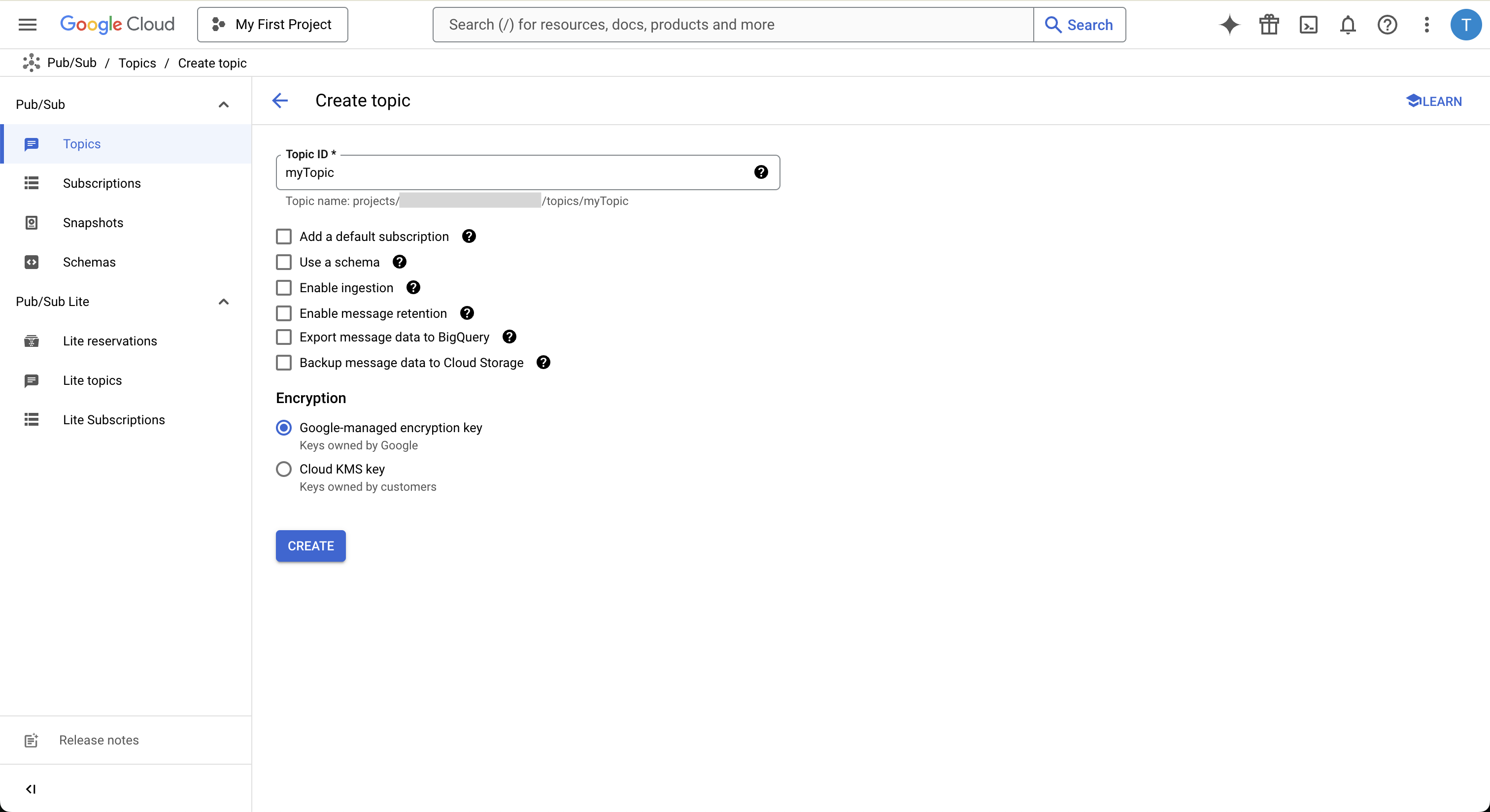Collapse the Pub/Sub sidebar section
Image resolution: width=1490 pixels, height=812 pixels.
223,104
